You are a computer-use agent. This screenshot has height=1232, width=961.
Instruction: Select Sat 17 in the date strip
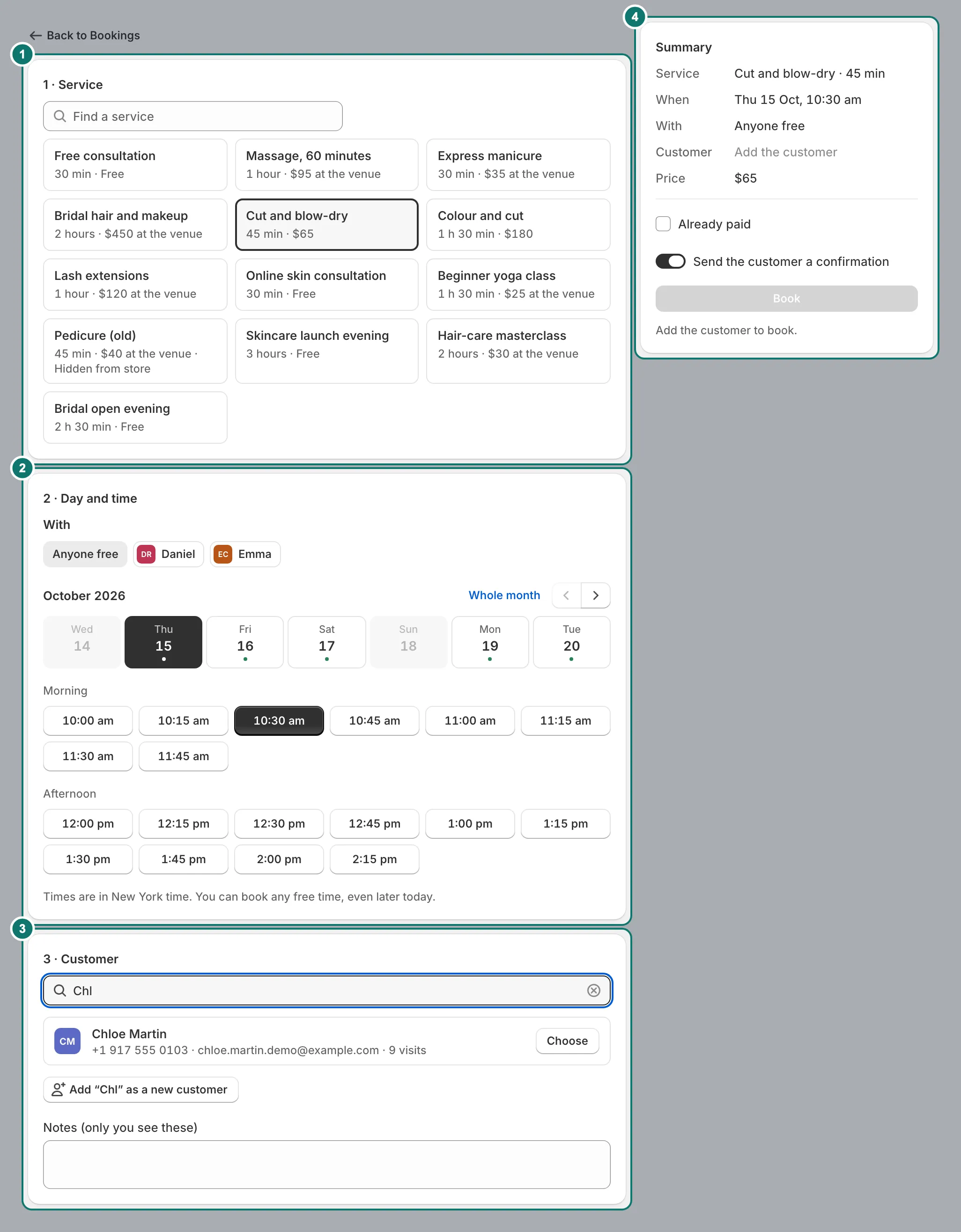[327, 642]
